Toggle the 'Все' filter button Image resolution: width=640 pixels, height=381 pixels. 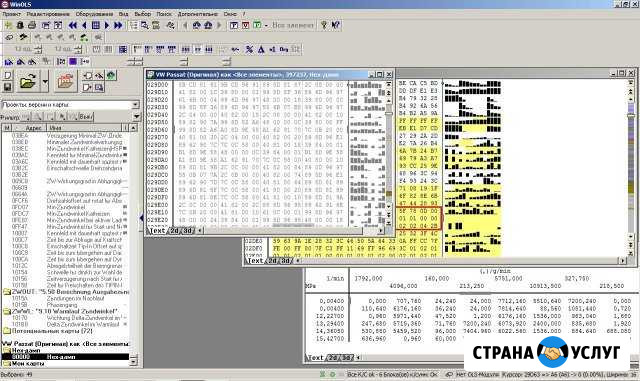coord(85,117)
